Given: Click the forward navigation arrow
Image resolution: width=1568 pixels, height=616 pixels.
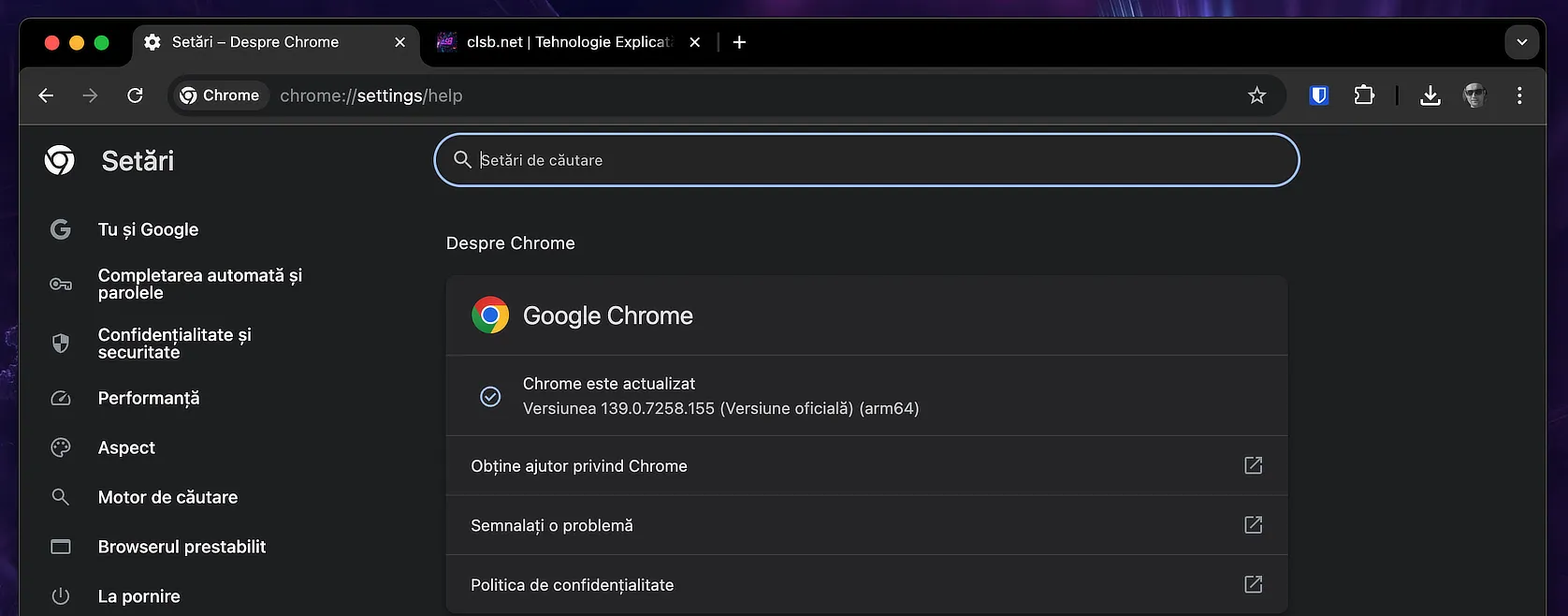Looking at the screenshot, I should (x=90, y=95).
